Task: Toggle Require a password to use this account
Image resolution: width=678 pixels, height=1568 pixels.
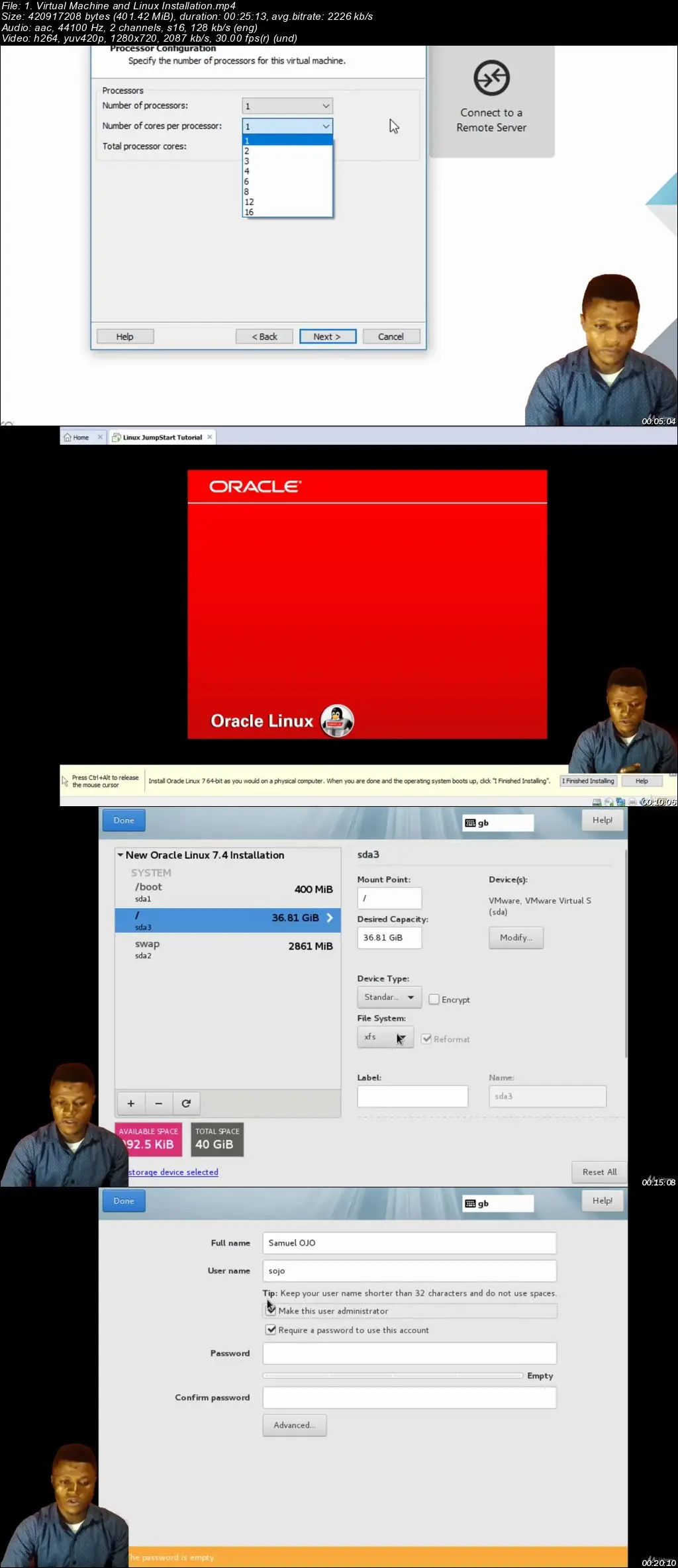Action: pyautogui.click(x=271, y=1330)
